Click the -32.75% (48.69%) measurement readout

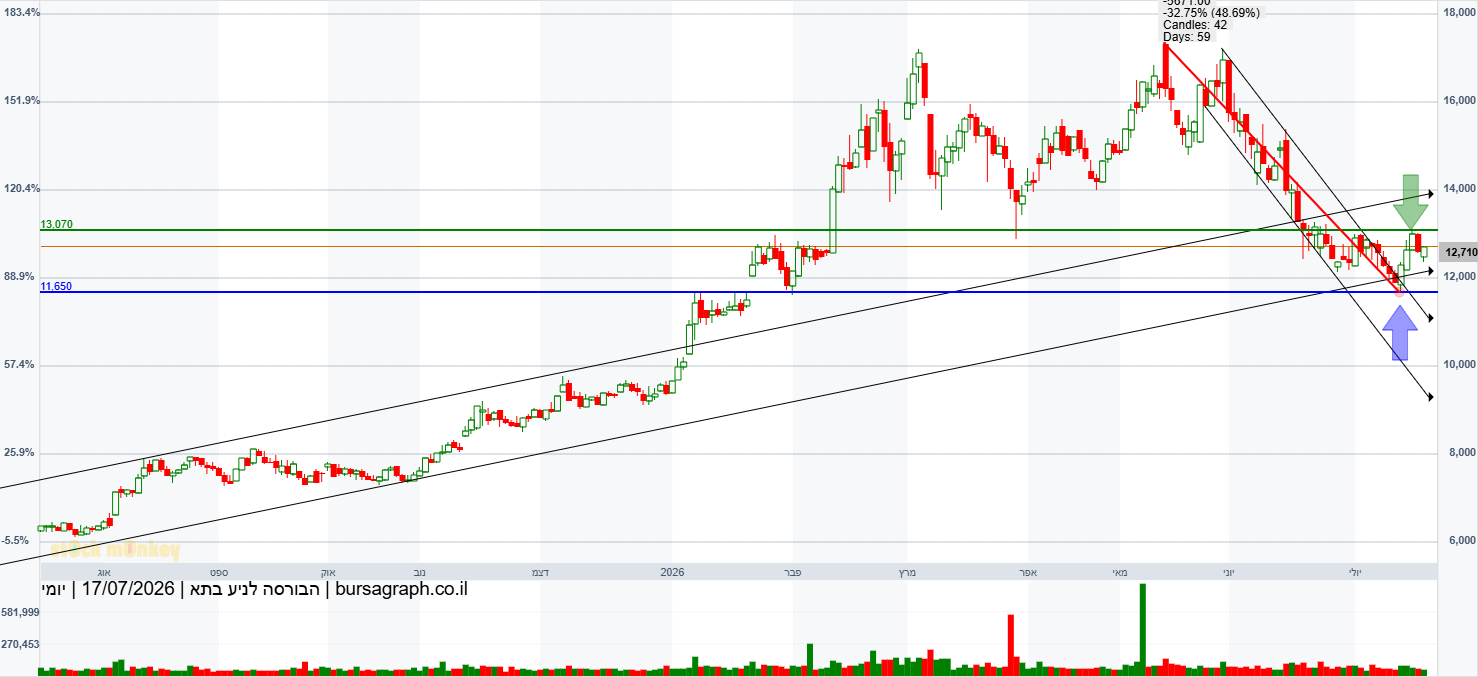(1212, 13)
